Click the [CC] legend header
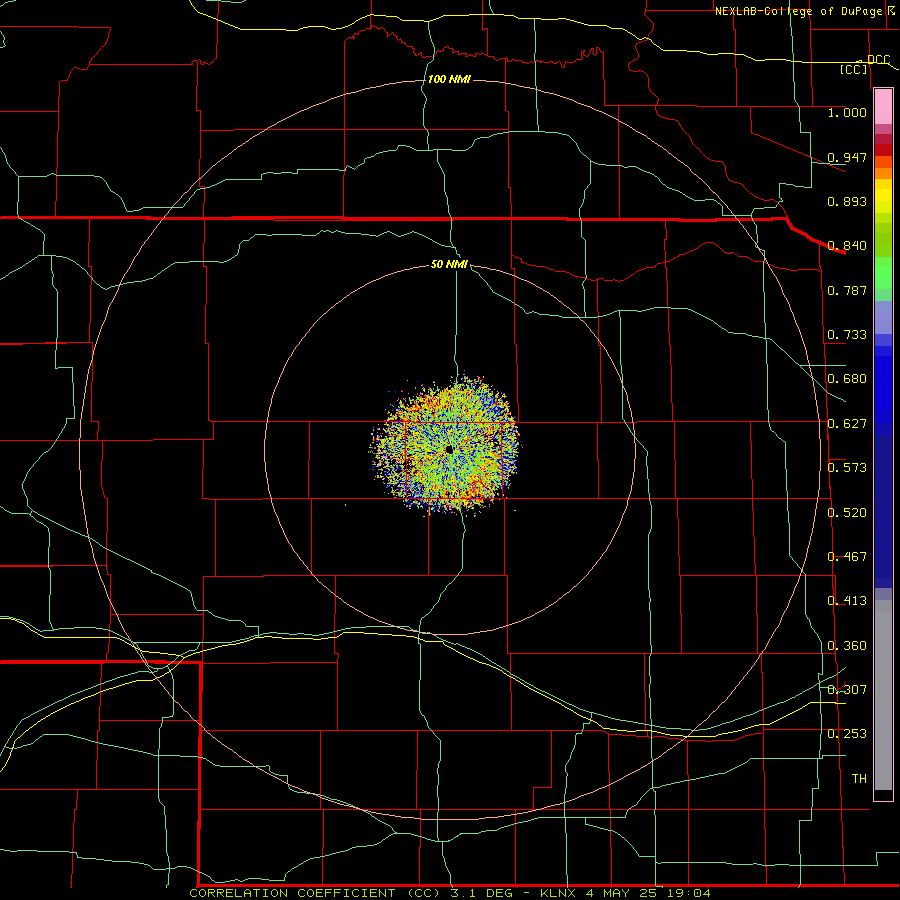Screen dimensions: 900x900 854,69
